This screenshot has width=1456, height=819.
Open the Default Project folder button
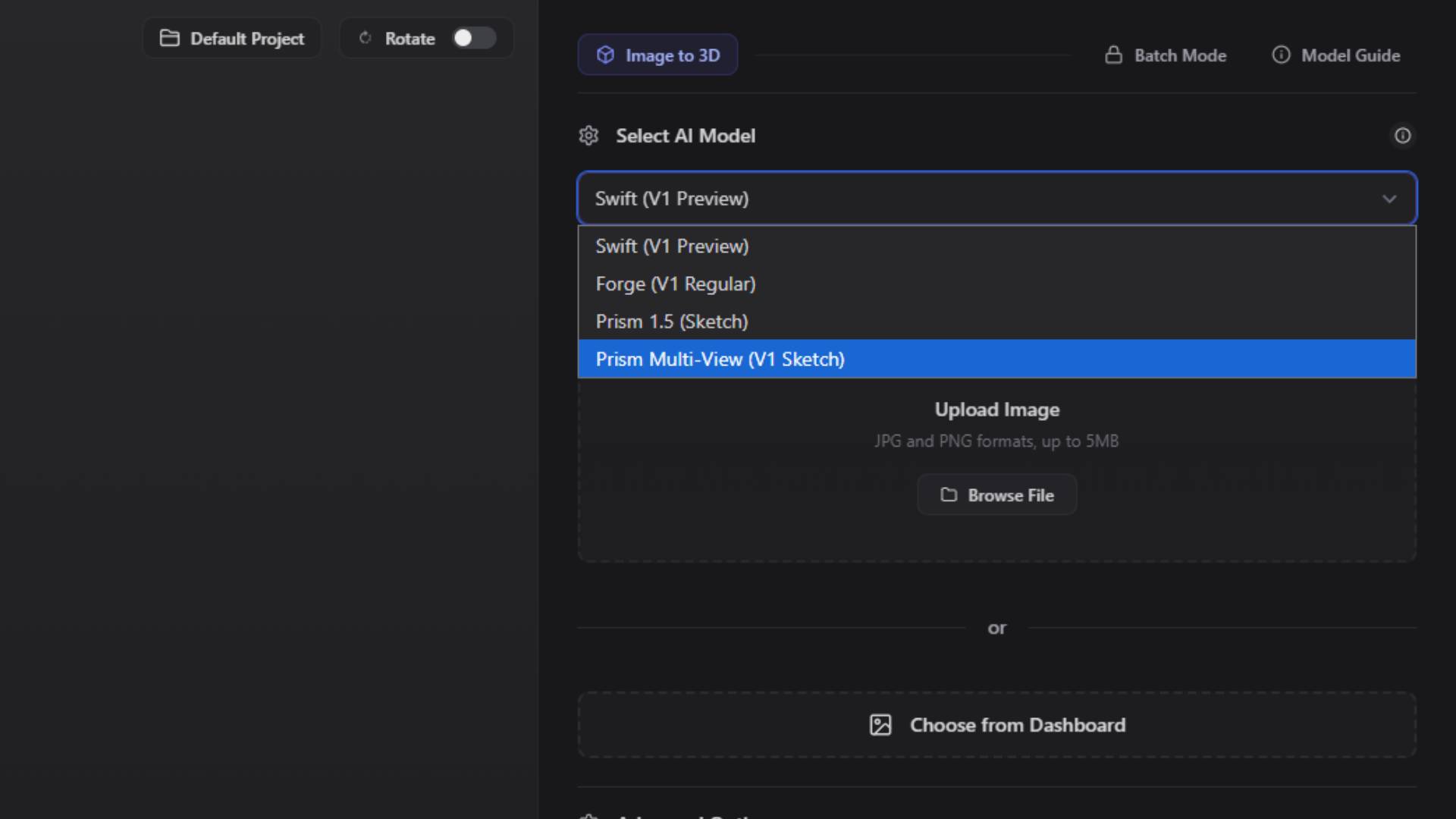click(x=231, y=38)
